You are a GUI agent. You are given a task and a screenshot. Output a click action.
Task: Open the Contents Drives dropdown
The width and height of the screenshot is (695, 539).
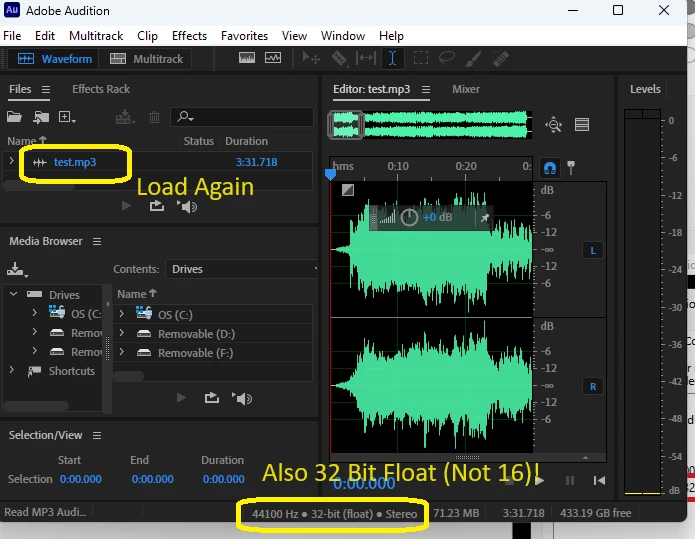tap(242, 269)
